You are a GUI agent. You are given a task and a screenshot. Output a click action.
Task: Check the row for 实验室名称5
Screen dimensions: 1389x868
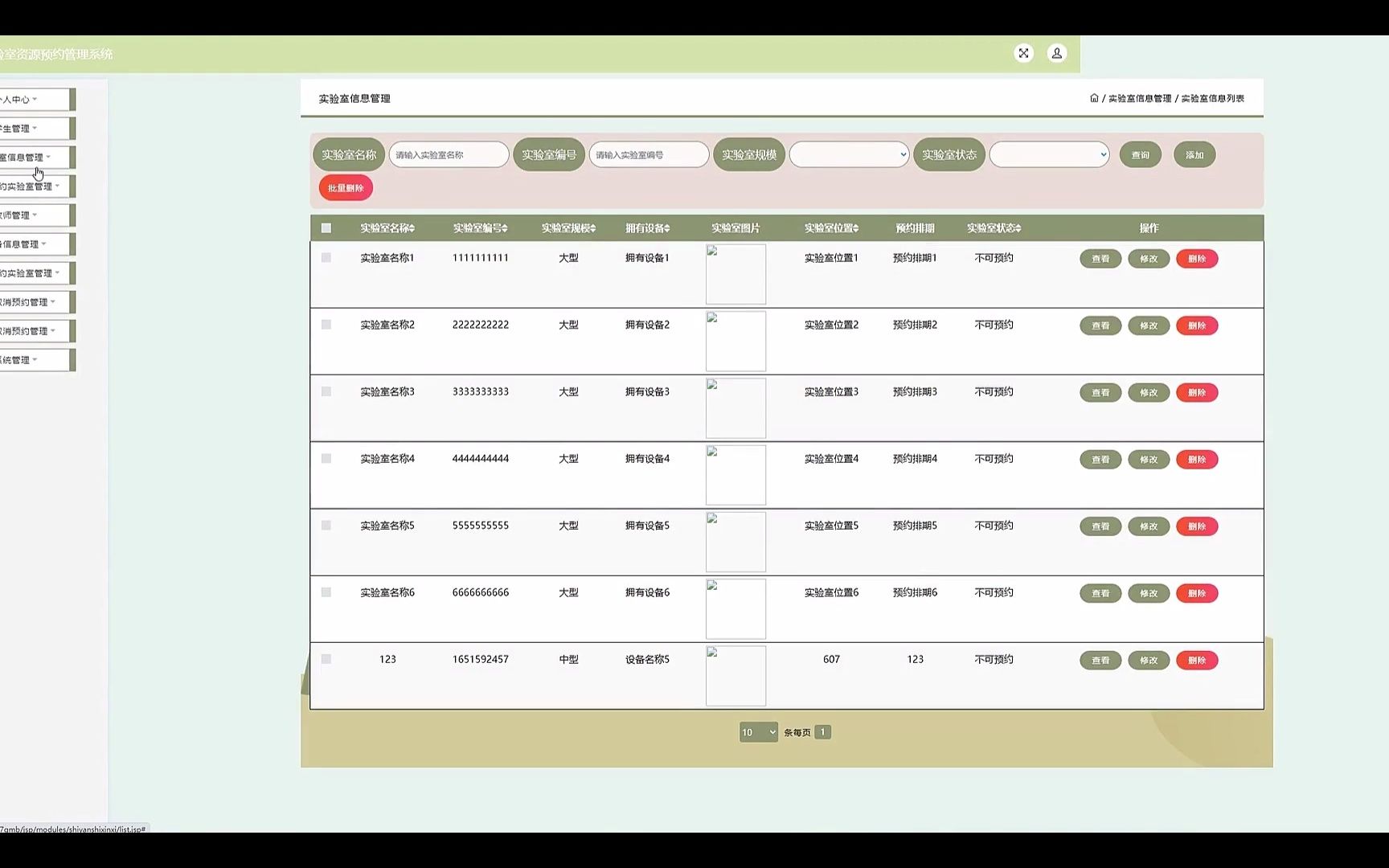coord(326,525)
